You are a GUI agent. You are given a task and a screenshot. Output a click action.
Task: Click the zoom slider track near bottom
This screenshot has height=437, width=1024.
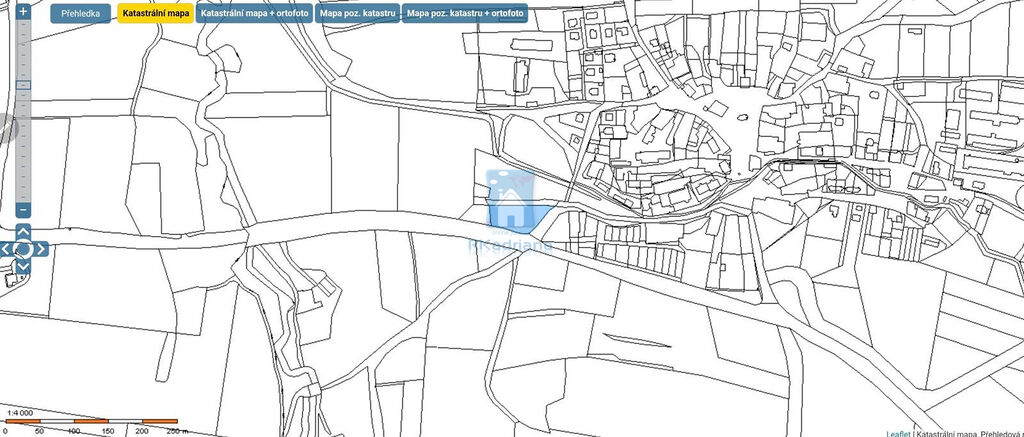(24, 185)
